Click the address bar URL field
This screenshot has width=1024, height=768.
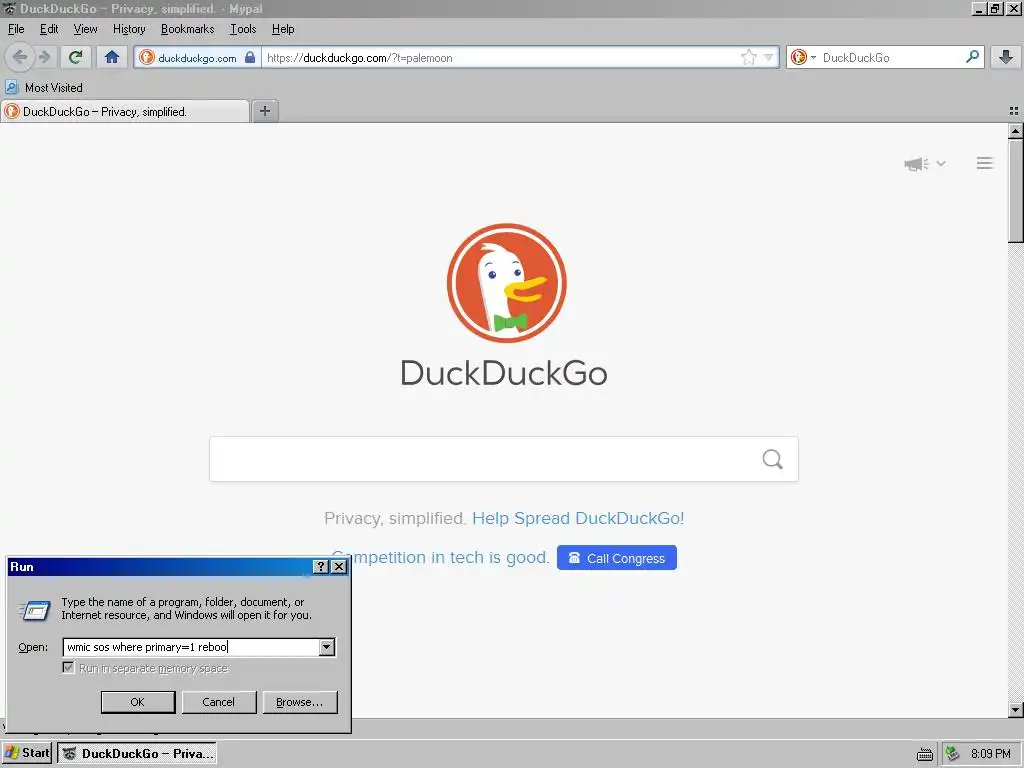click(500, 57)
